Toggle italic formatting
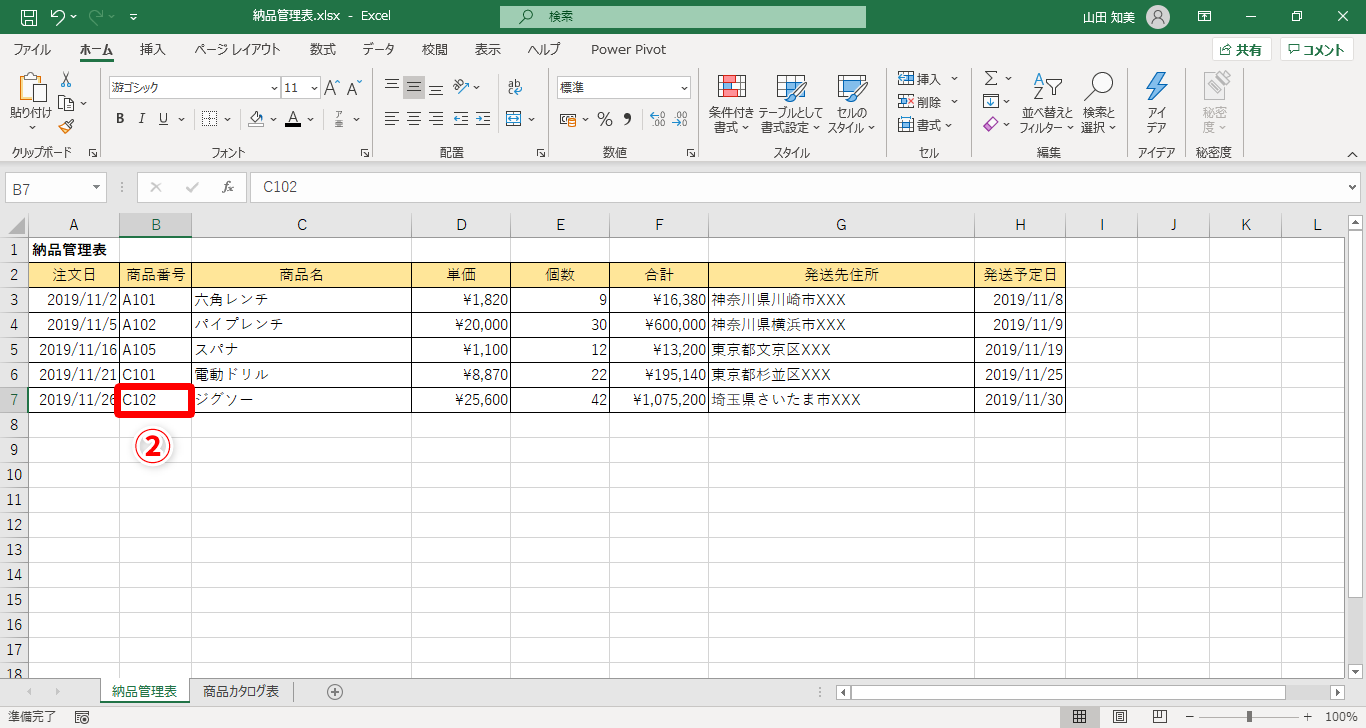The image size is (1366, 728). coord(142,119)
